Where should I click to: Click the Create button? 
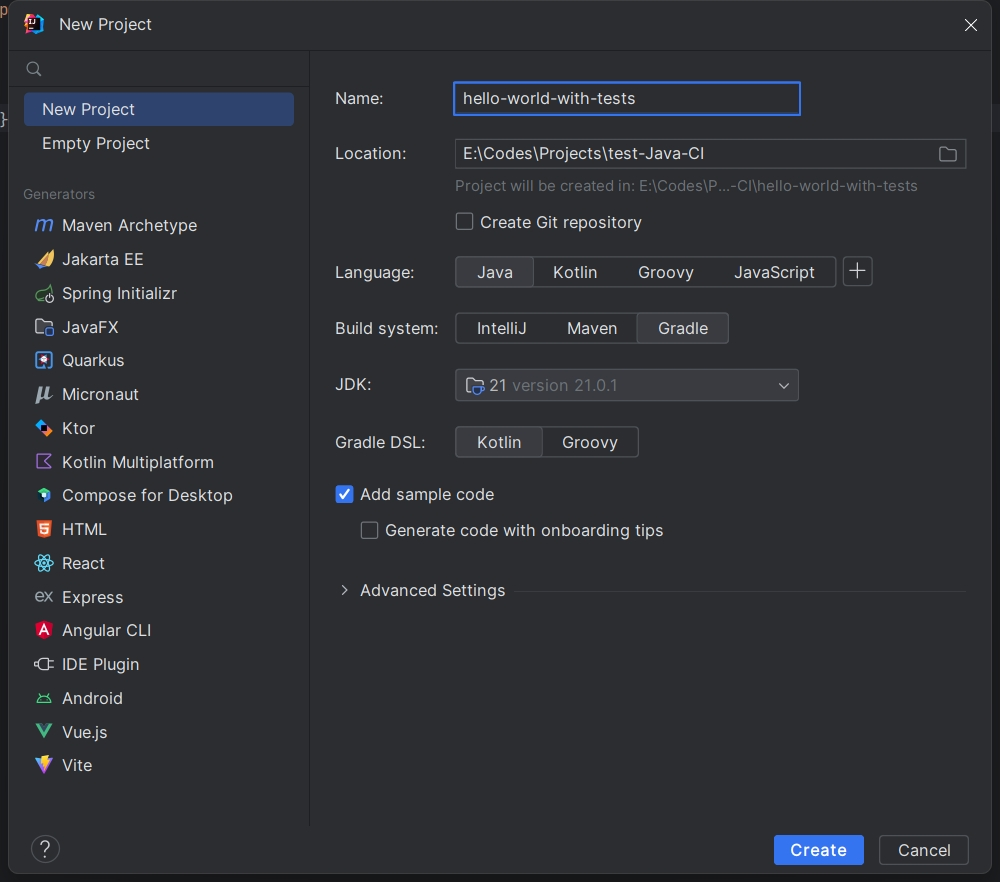click(x=819, y=850)
